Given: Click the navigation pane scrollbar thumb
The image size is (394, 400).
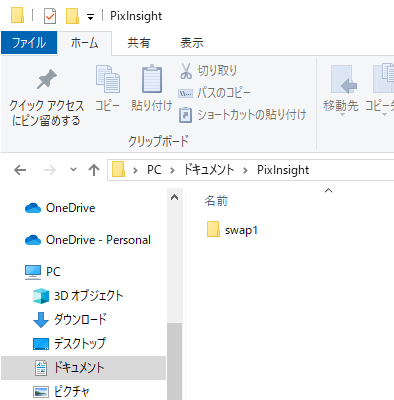Looking at the screenshot, I should pyautogui.click(x=174, y=361).
